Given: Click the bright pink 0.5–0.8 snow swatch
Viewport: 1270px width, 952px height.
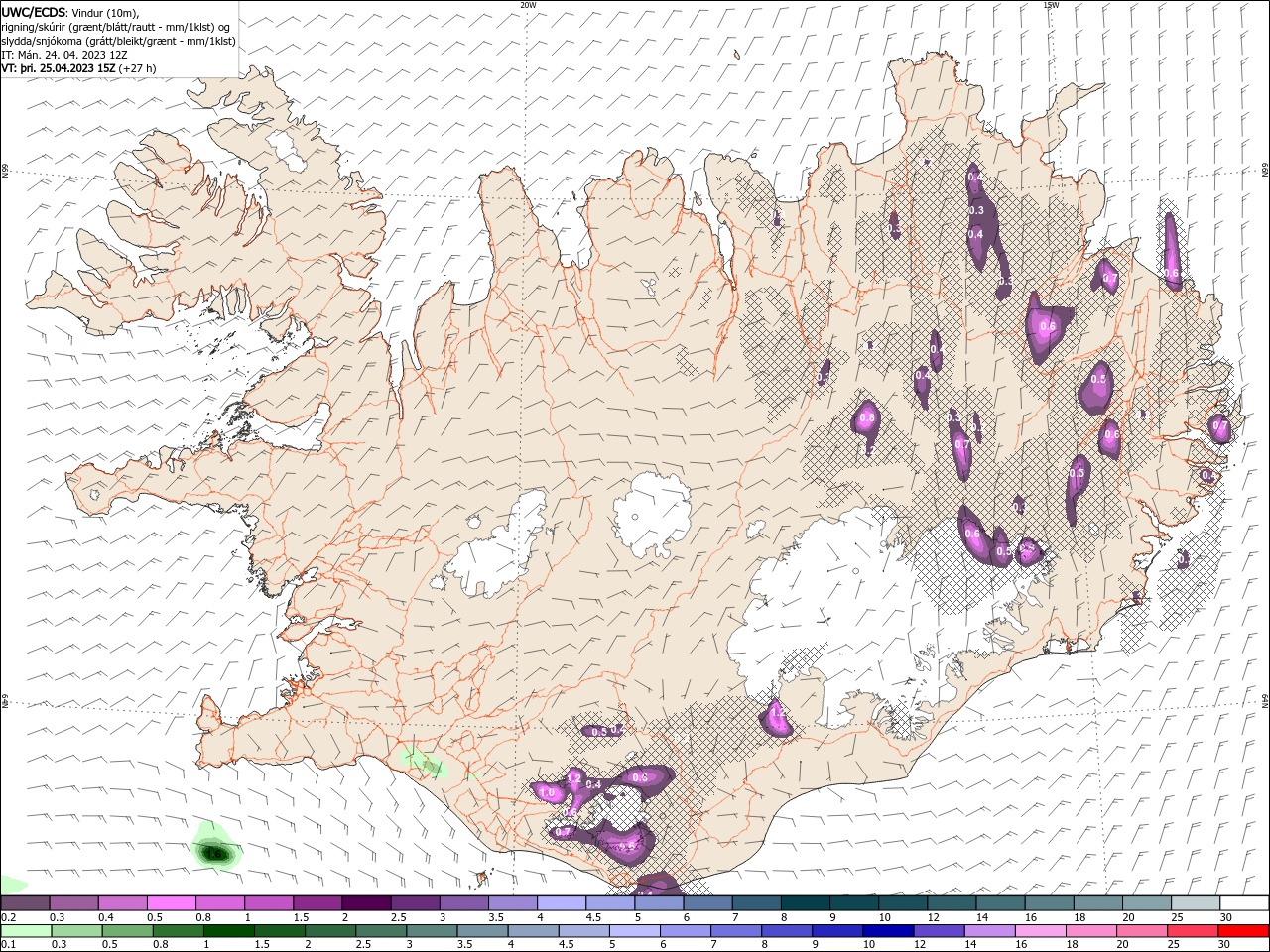Looking at the screenshot, I should [171, 903].
